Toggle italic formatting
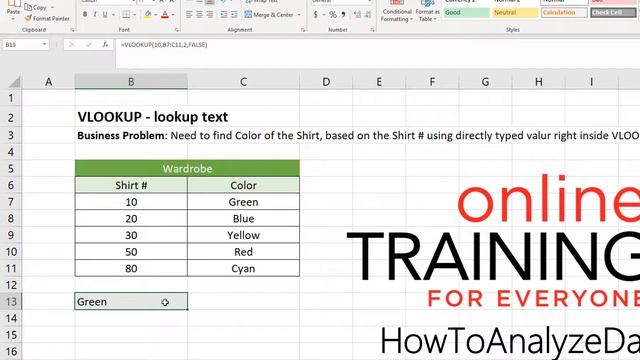The image size is (640, 360). pos(95,15)
